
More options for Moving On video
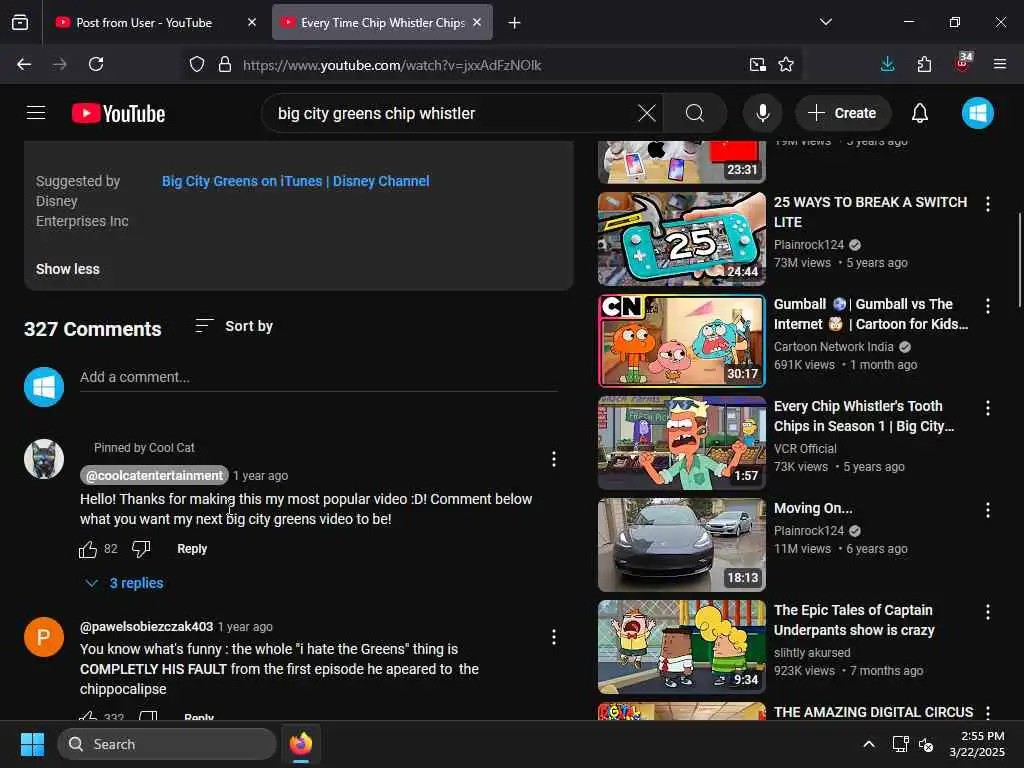coord(987,510)
